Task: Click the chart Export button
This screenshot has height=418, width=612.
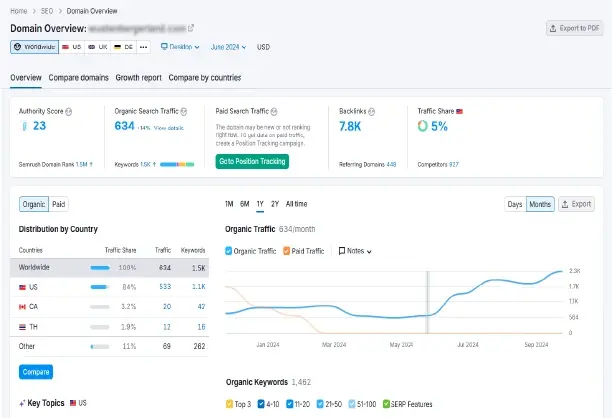Action: pyautogui.click(x=576, y=204)
